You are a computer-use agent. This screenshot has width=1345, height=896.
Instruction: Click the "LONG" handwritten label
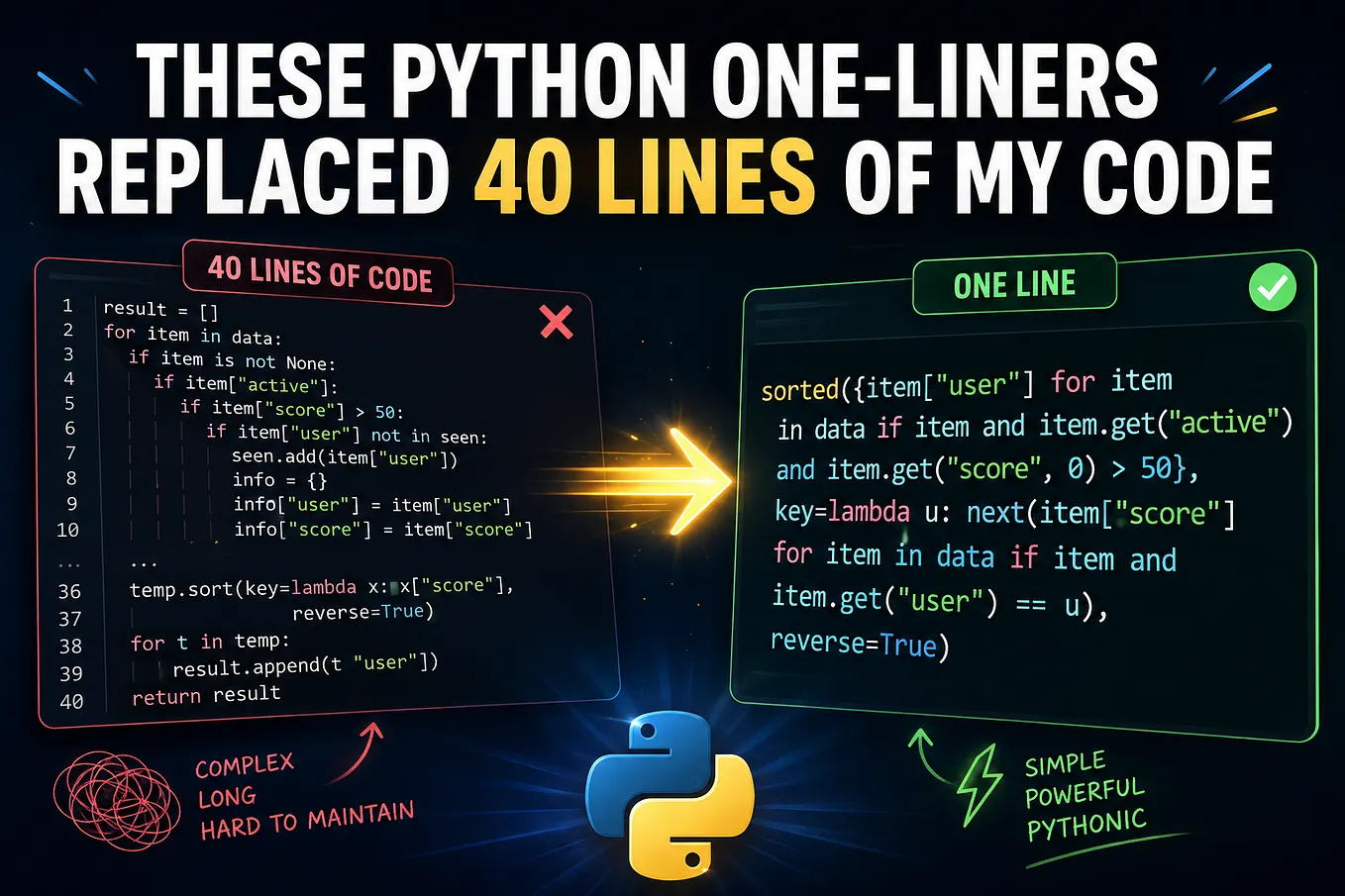pyautogui.click(x=227, y=797)
